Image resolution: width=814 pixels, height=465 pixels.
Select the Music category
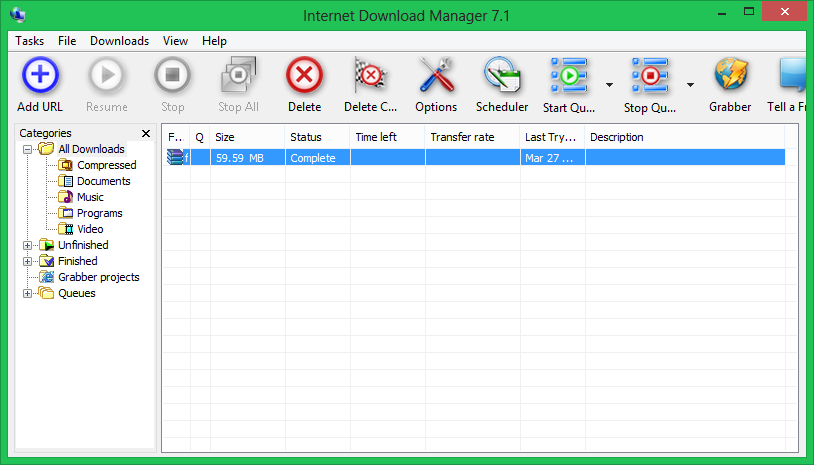click(x=90, y=197)
